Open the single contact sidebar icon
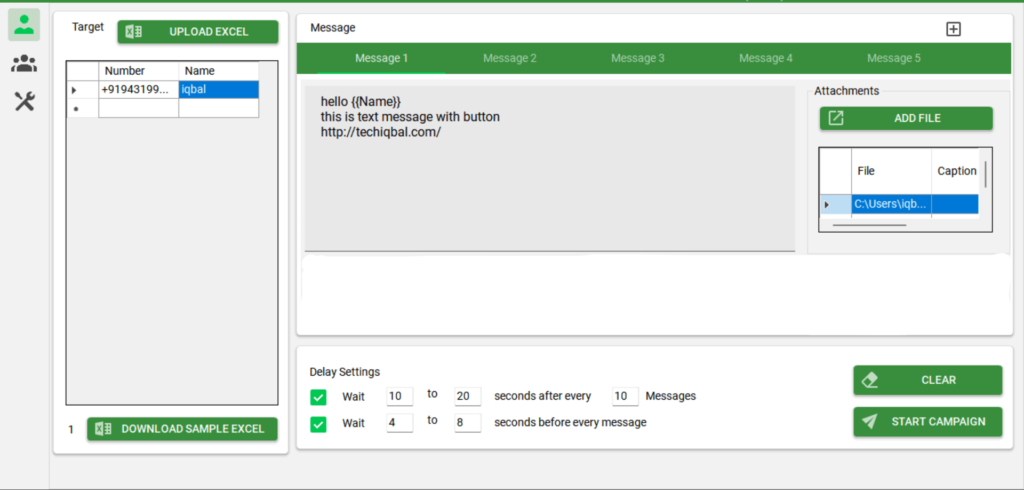This screenshot has width=1024, height=490. pos(24,26)
